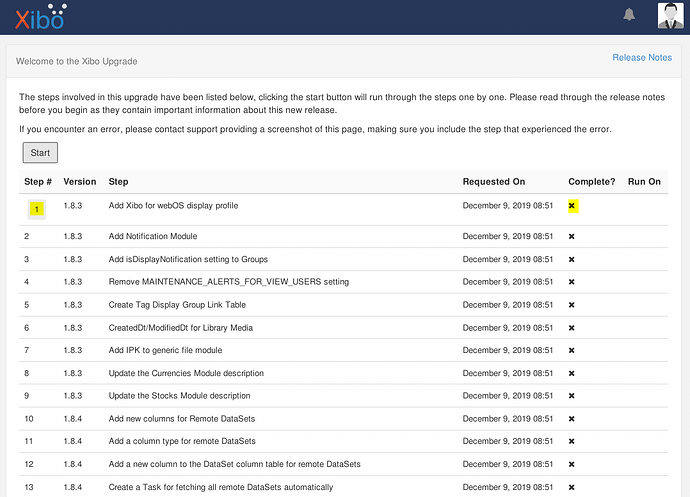Select 'Add Notification Module' step text
Viewport: 690px width, 497px height.
click(x=153, y=236)
